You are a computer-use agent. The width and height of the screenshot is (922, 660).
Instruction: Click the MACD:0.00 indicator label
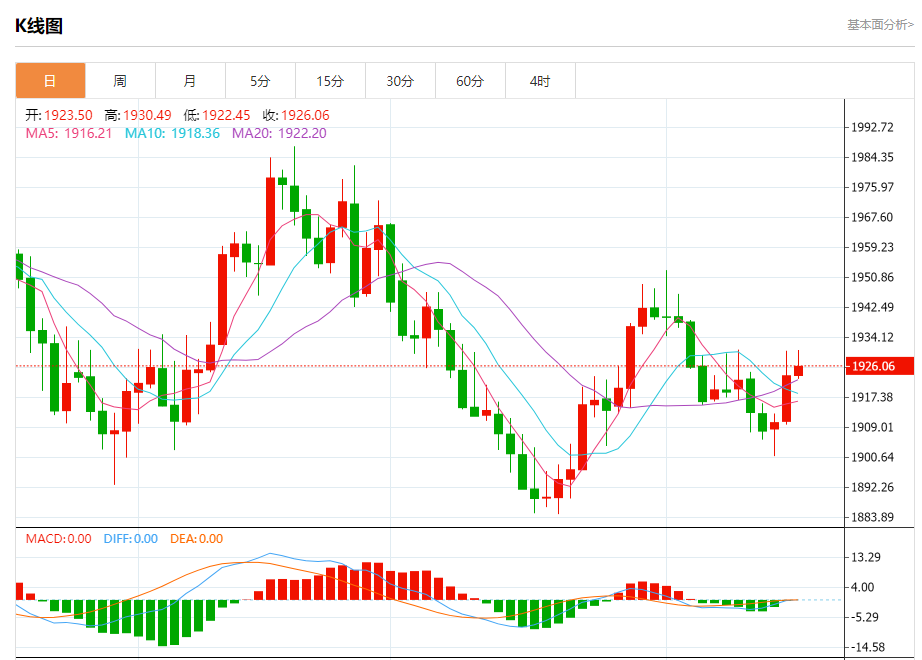(58, 539)
